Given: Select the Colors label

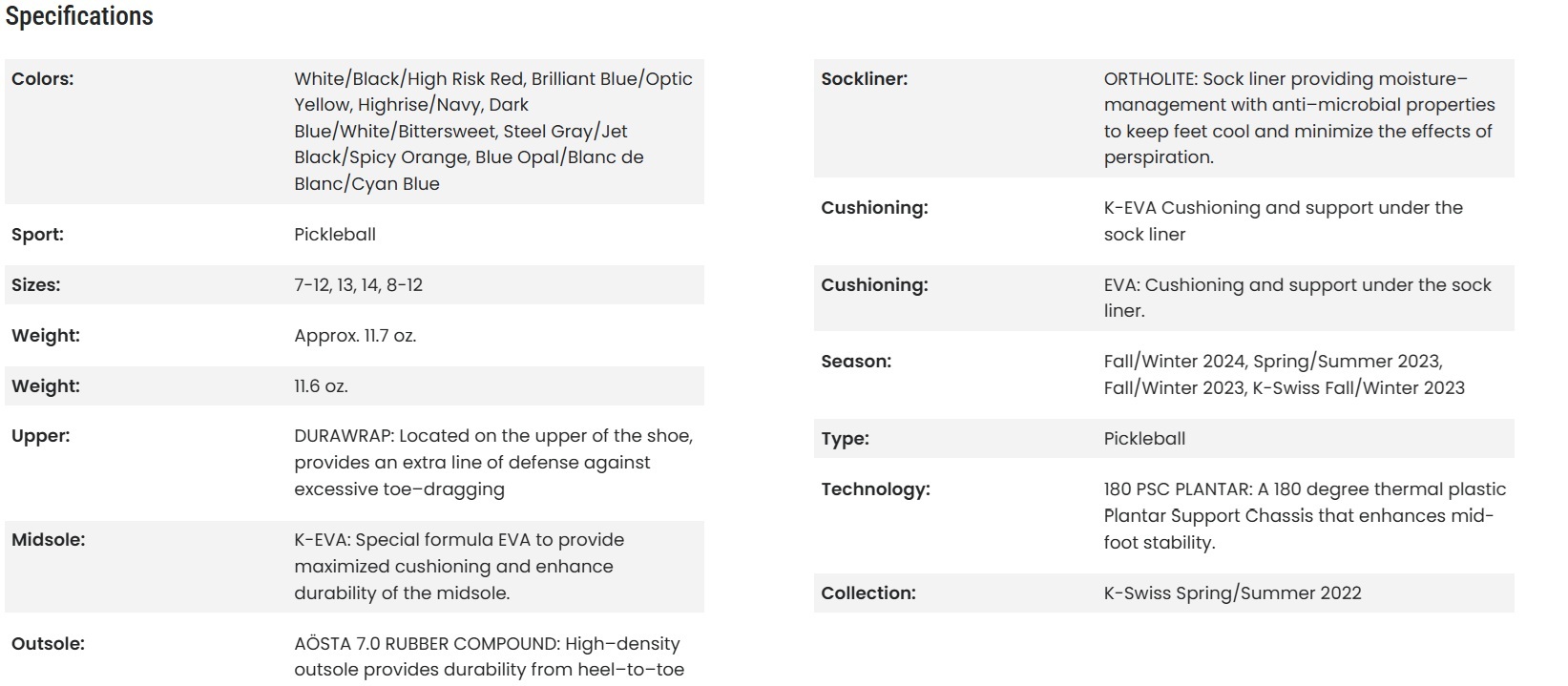Looking at the screenshot, I should 42,79.
